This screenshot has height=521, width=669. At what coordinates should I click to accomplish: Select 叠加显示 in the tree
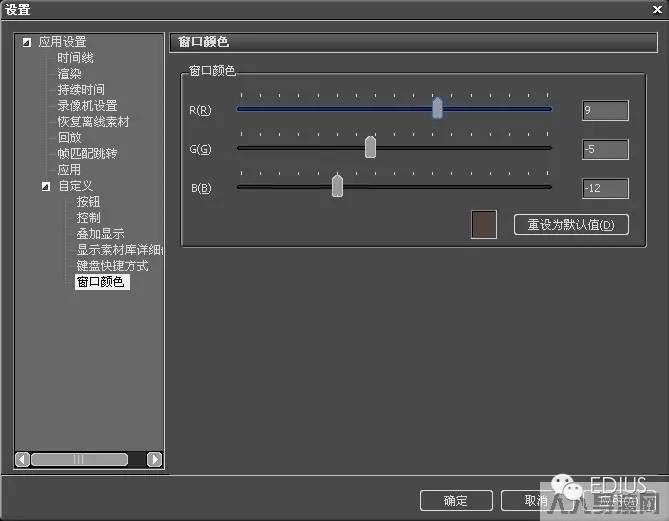pyautogui.click(x=100, y=234)
